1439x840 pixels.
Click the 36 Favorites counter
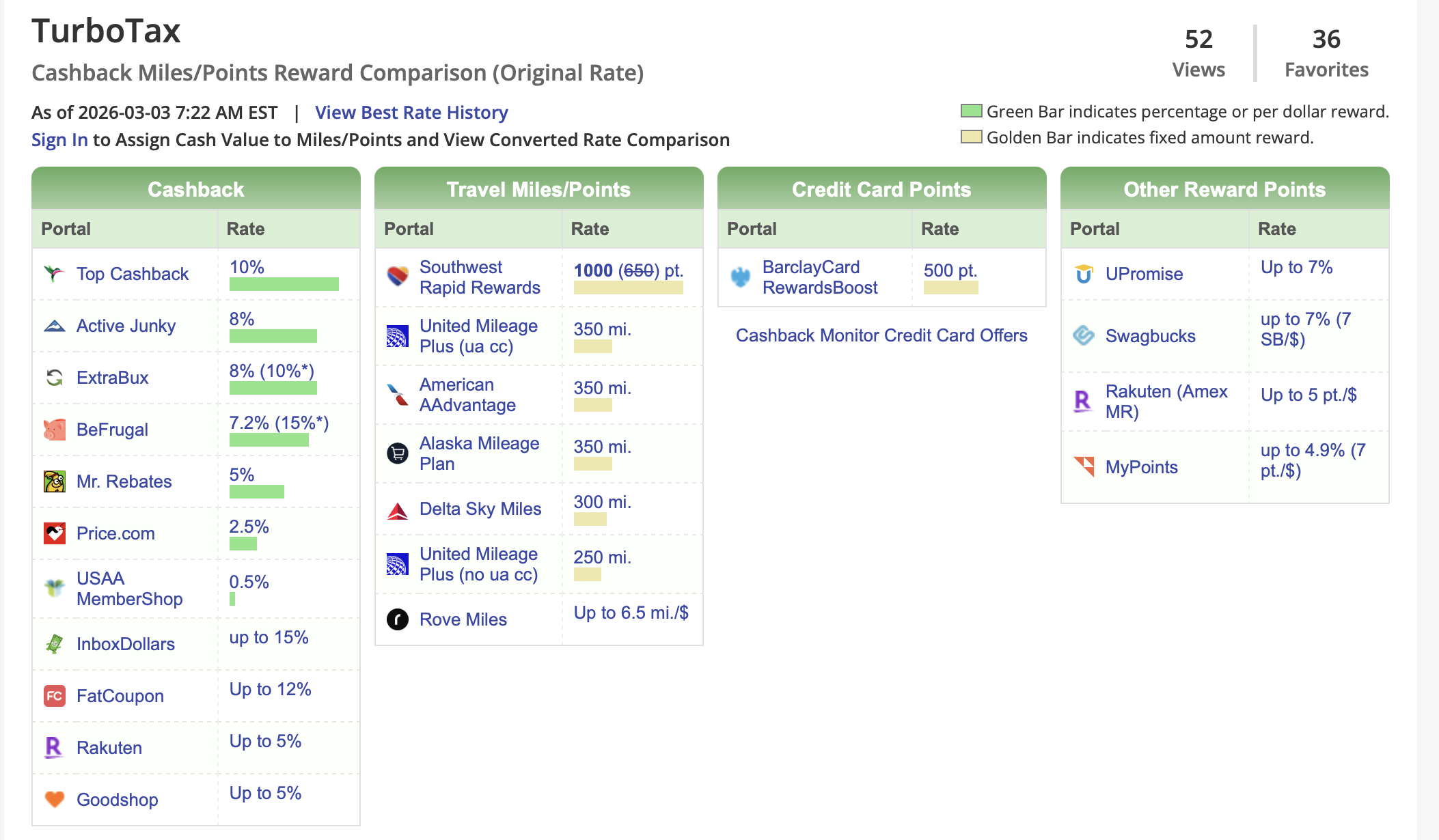pyautogui.click(x=1326, y=53)
